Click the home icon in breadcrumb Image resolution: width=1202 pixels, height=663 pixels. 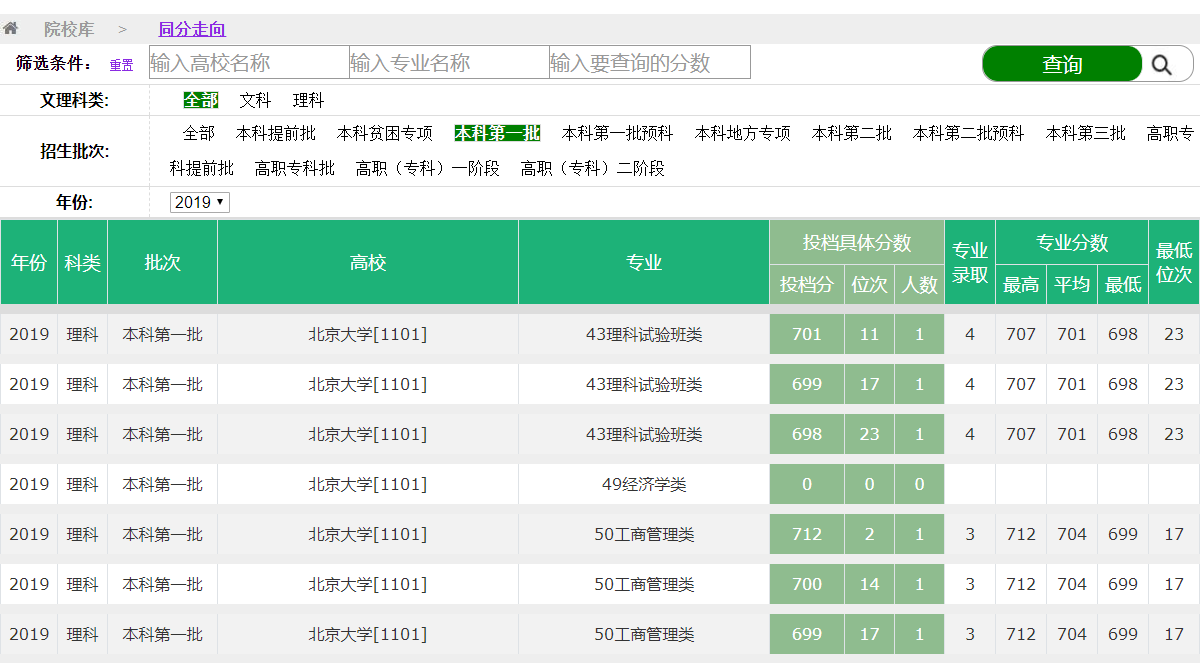tap(11, 29)
